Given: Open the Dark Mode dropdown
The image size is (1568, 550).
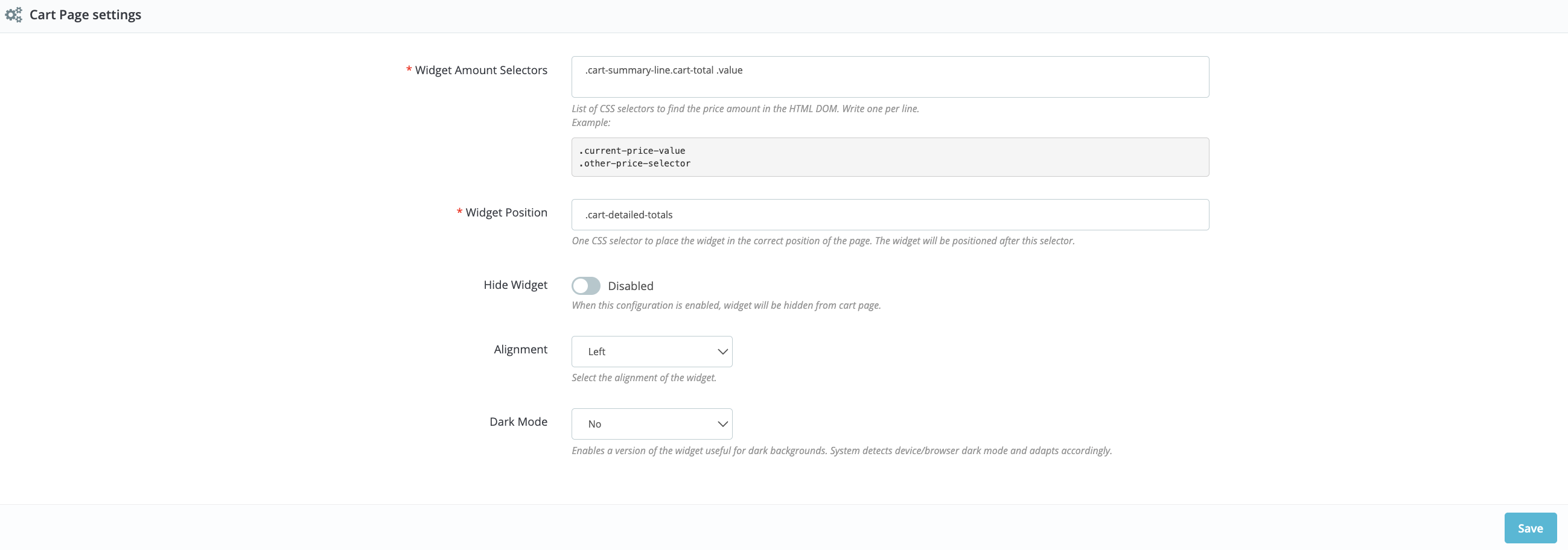Looking at the screenshot, I should click(651, 423).
